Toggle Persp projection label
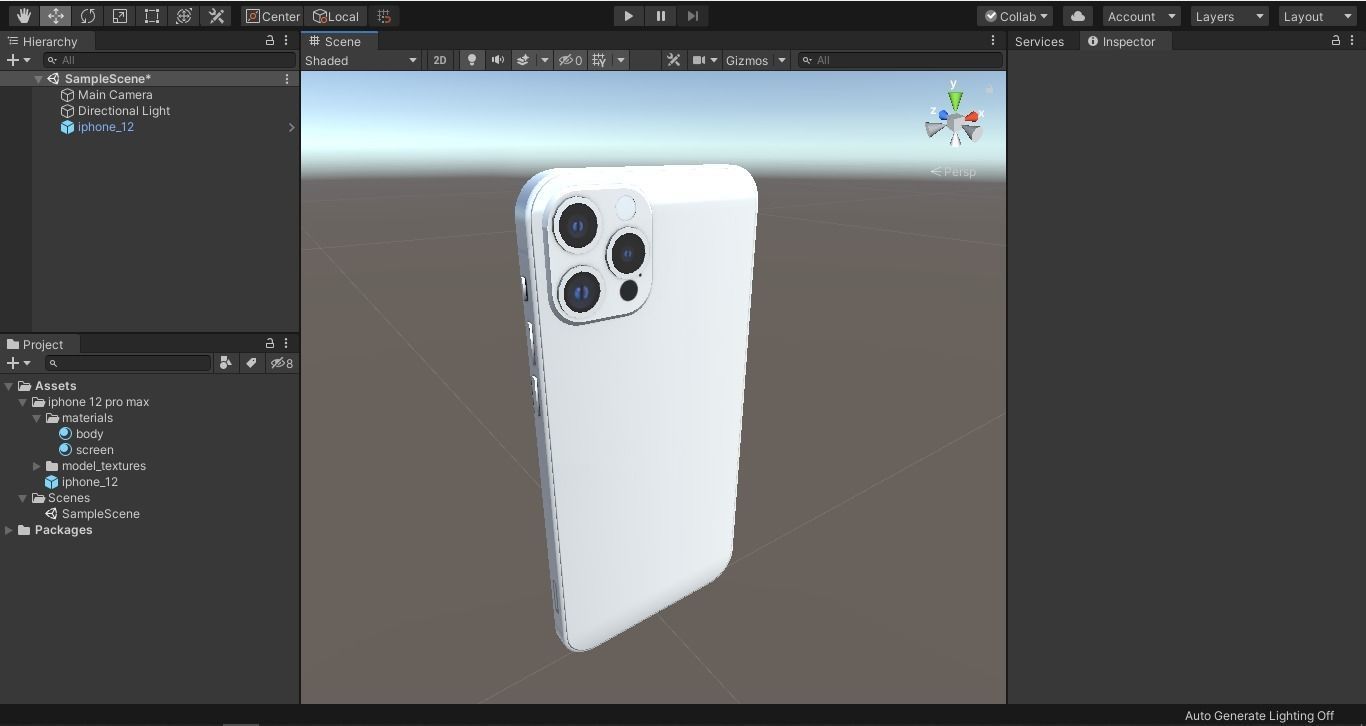Viewport: 1366px width, 726px height. pyautogui.click(x=953, y=172)
